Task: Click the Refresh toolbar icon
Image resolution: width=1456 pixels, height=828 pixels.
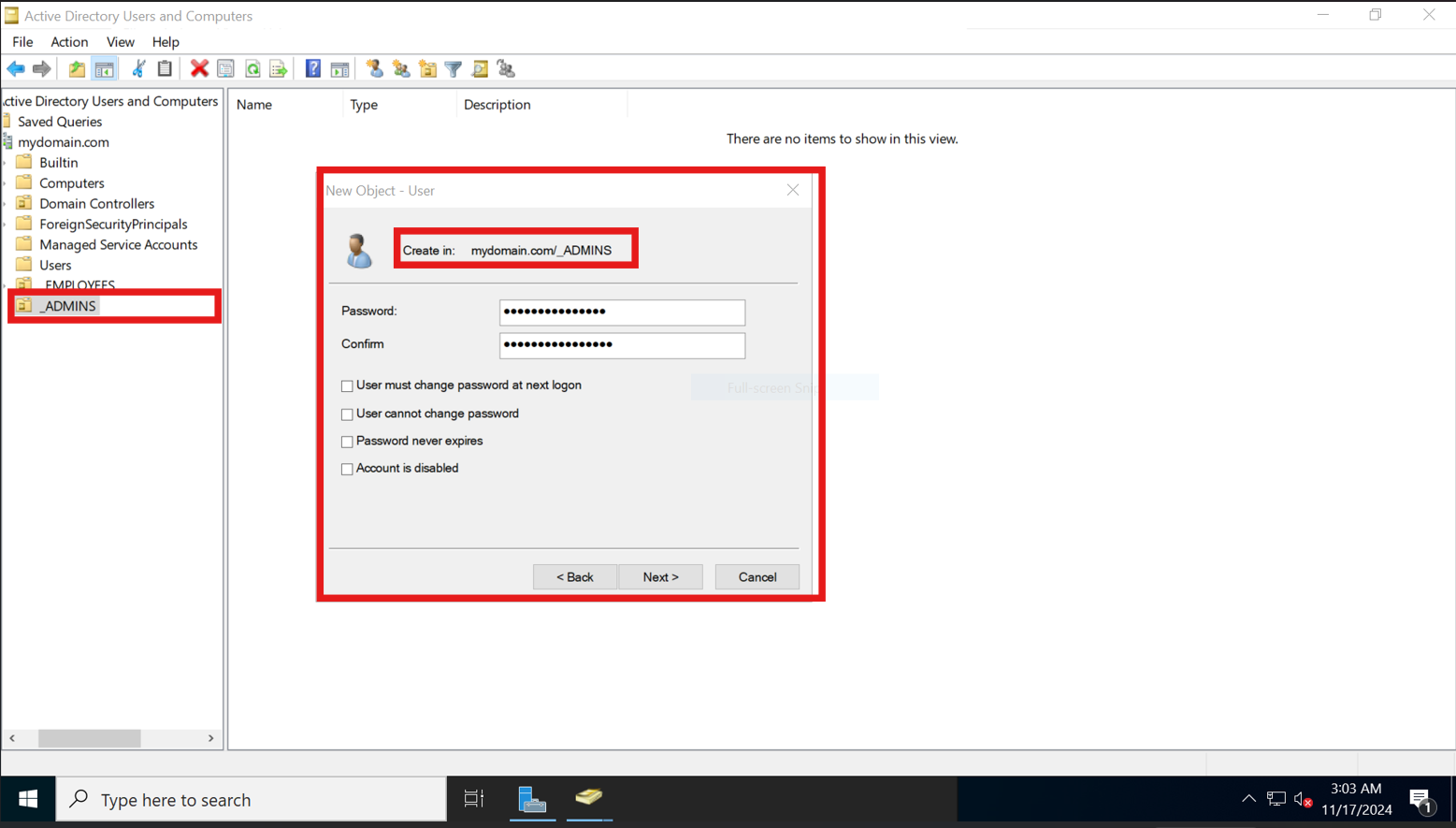Action: click(252, 69)
